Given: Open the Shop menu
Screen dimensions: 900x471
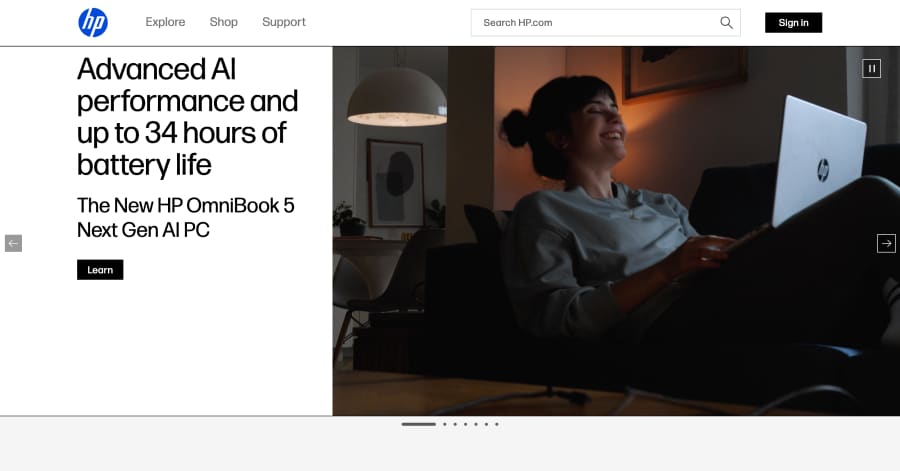Looking at the screenshot, I should coord(223,22).
